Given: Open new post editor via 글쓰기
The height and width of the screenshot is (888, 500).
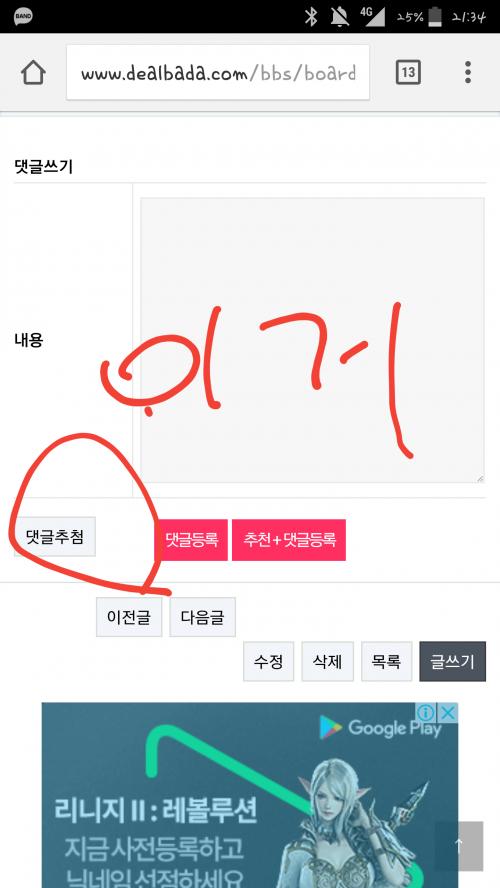Looking at the screenshot, I should (452, 661).
